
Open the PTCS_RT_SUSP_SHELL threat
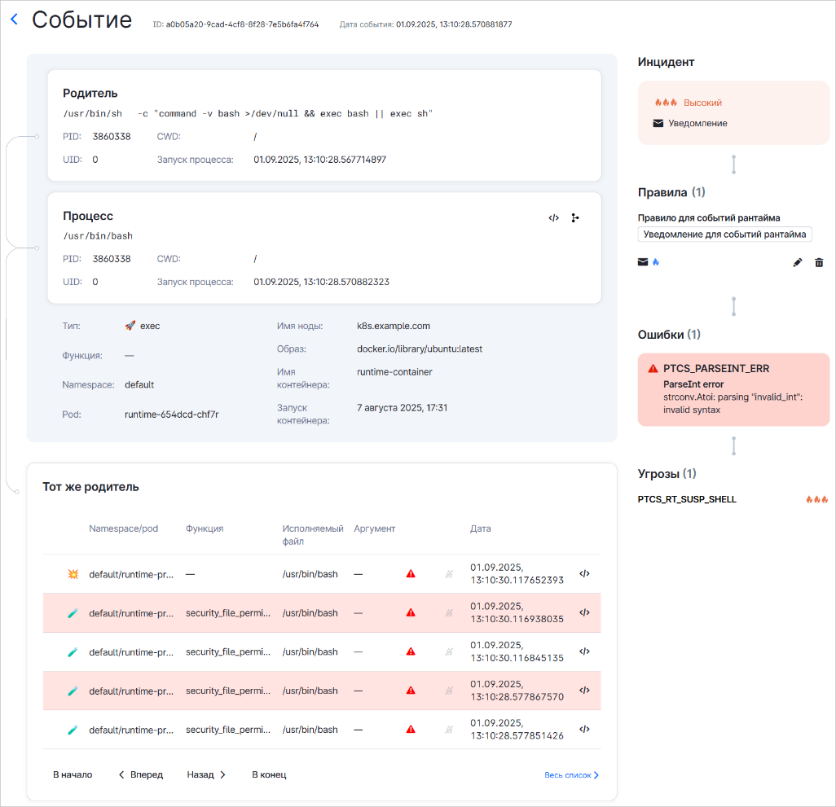point(687,499)
